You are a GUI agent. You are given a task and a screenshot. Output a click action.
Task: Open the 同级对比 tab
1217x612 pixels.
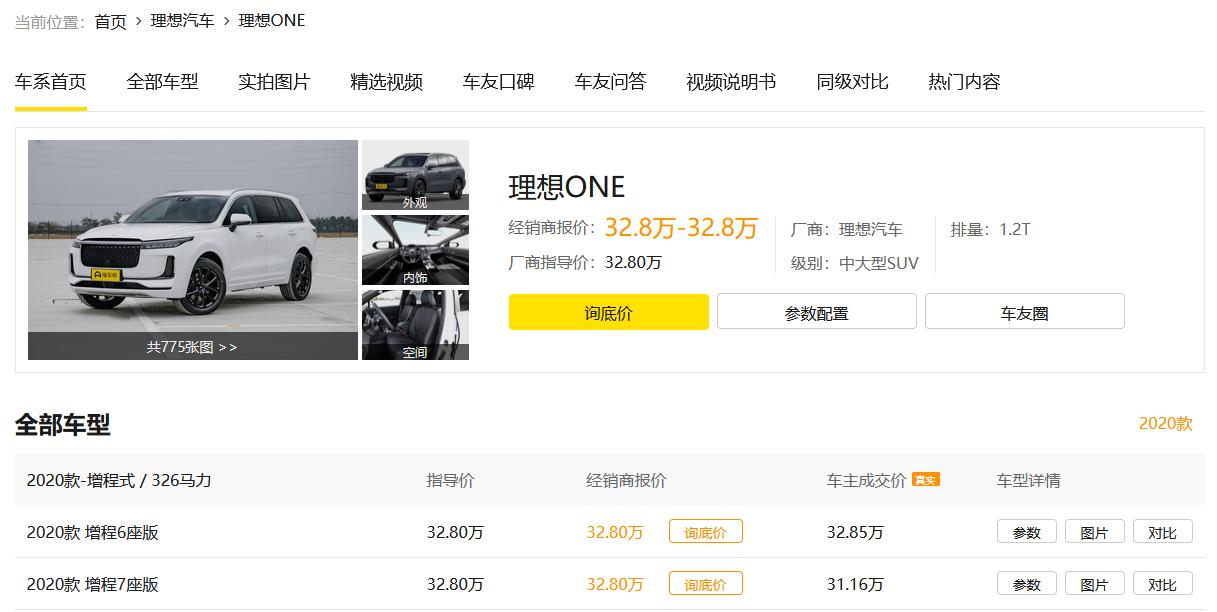(x=851, y=81)
